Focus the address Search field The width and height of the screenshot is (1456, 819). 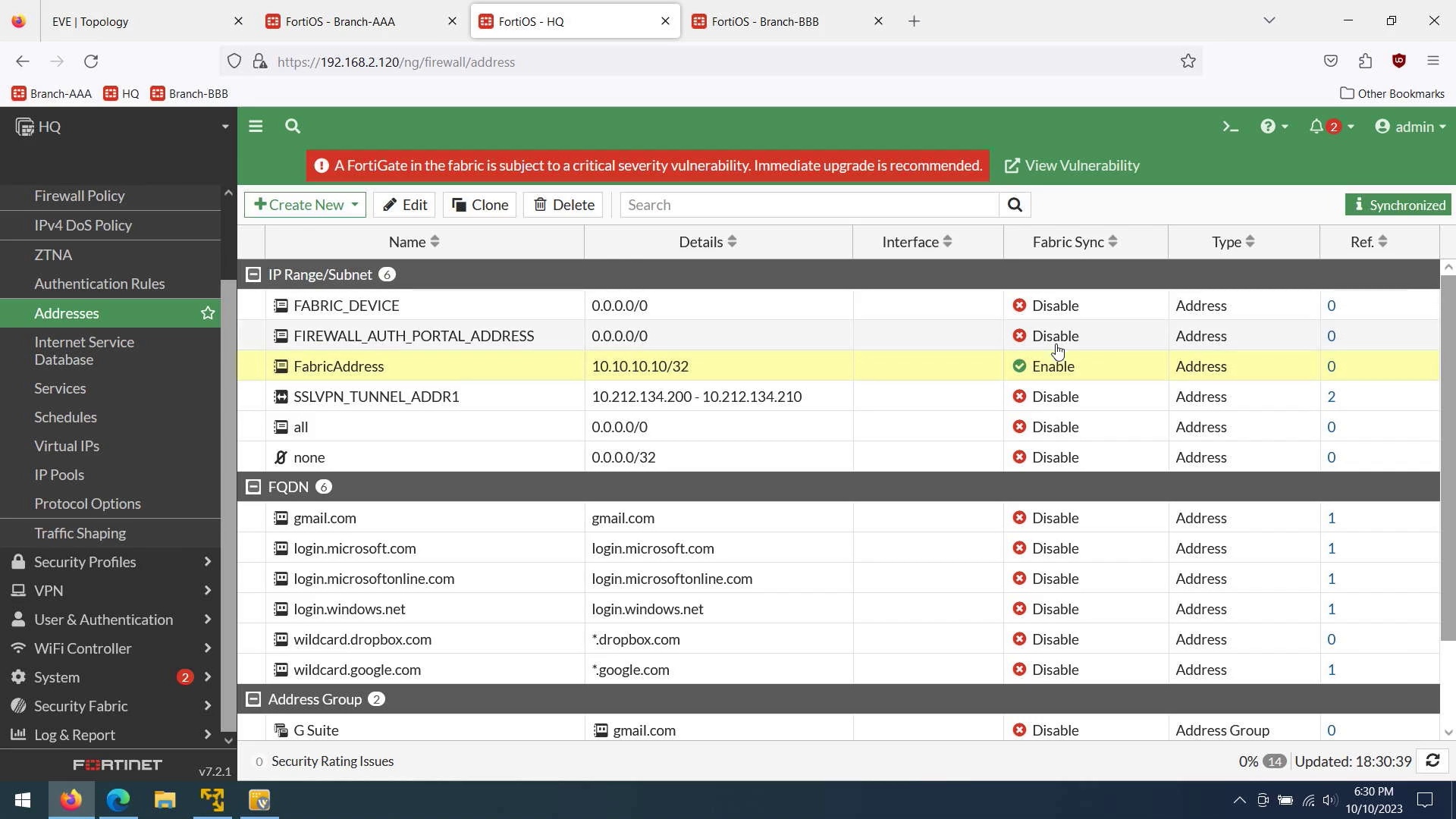810,205
